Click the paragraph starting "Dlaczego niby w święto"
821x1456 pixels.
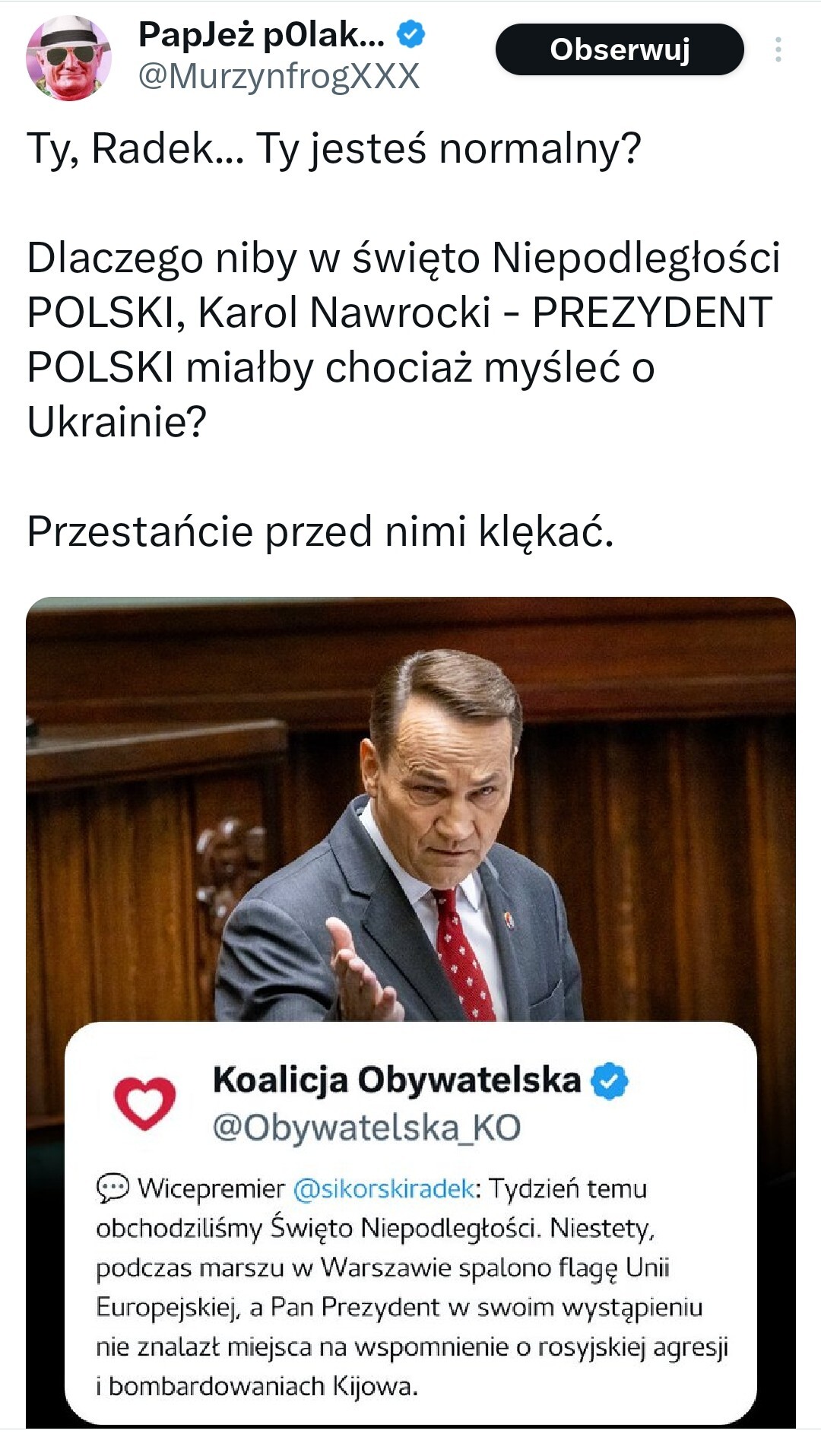click(403, 339)
